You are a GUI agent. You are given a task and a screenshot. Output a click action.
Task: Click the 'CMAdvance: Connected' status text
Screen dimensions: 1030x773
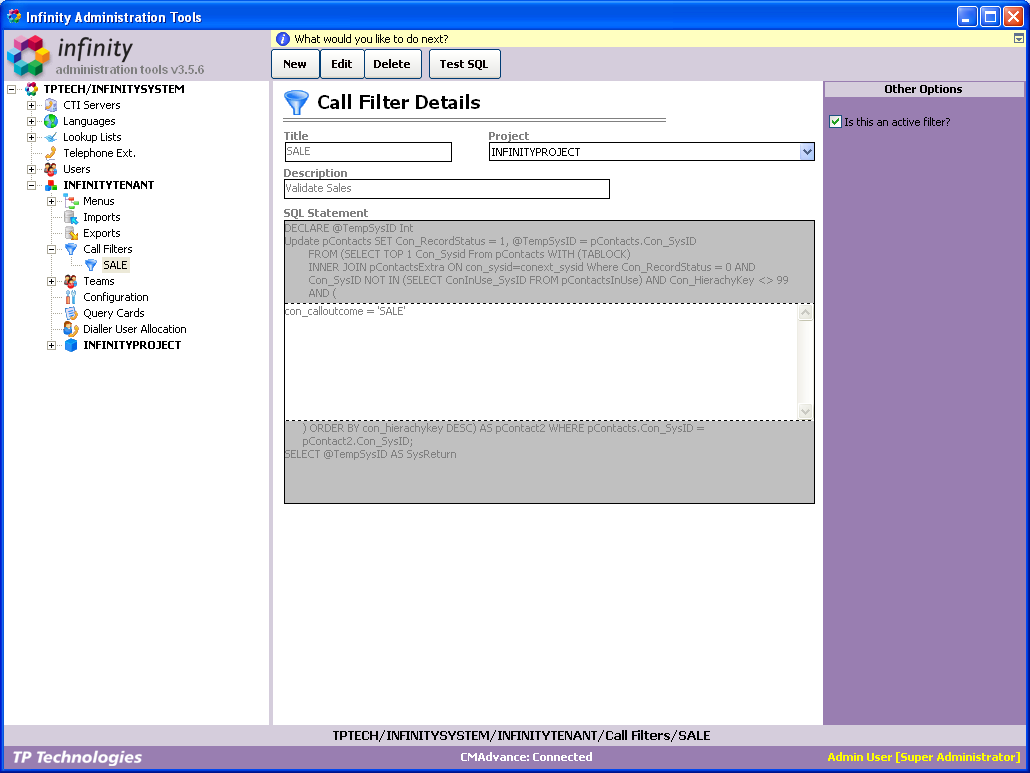tap(526, 757)
